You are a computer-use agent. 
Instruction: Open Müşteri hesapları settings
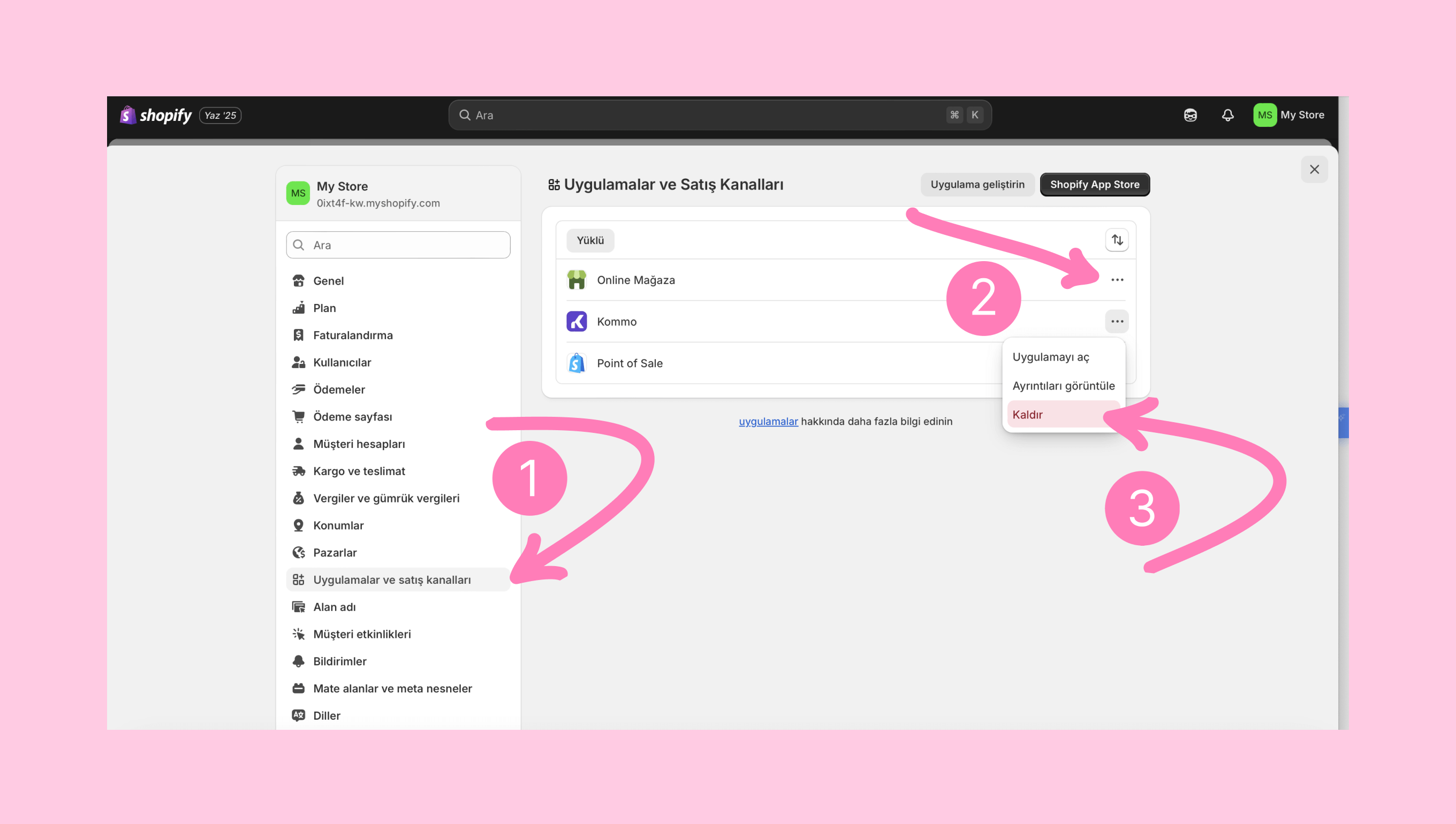tap(398, 444)
